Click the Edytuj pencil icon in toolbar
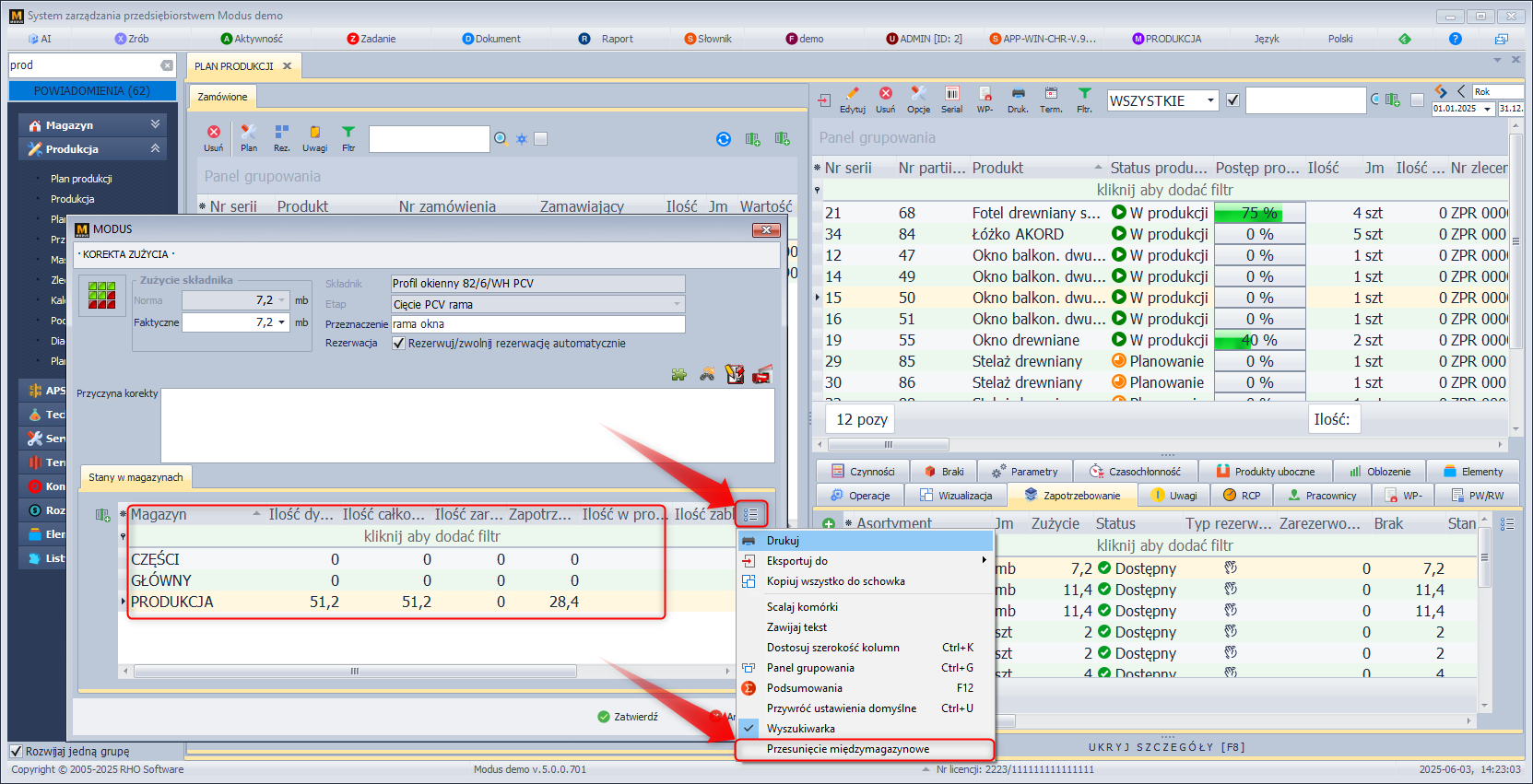This screenshot has width=1533, height=784. (x=853, y=95)
